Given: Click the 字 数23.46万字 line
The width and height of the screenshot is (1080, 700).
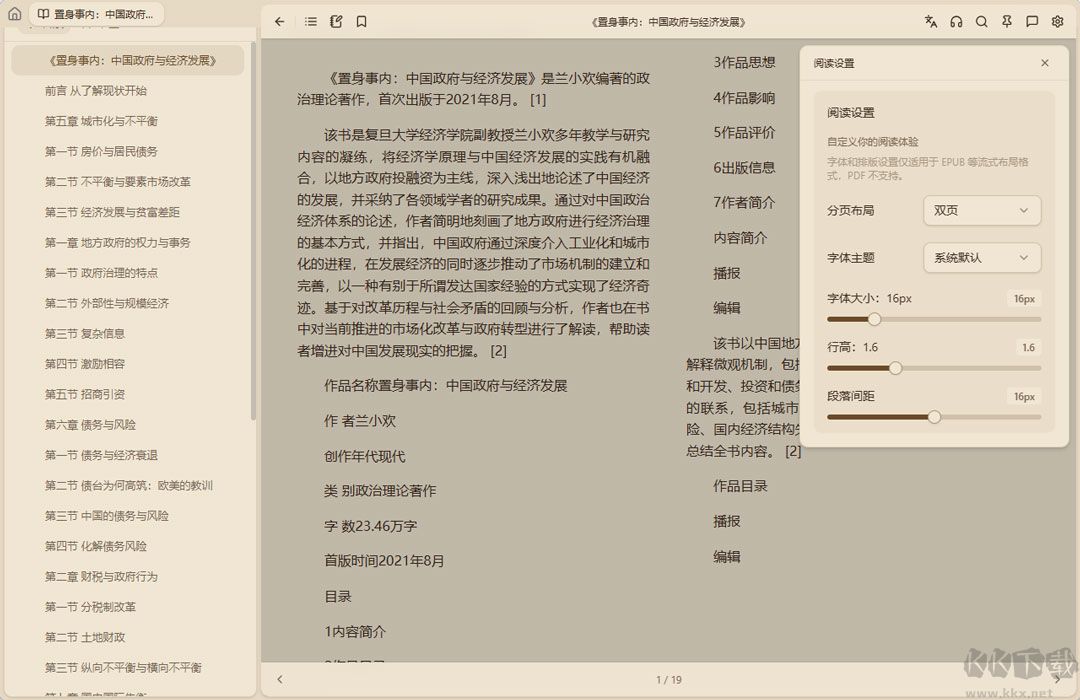Looking at the screenshot, I should pos(371,526).
